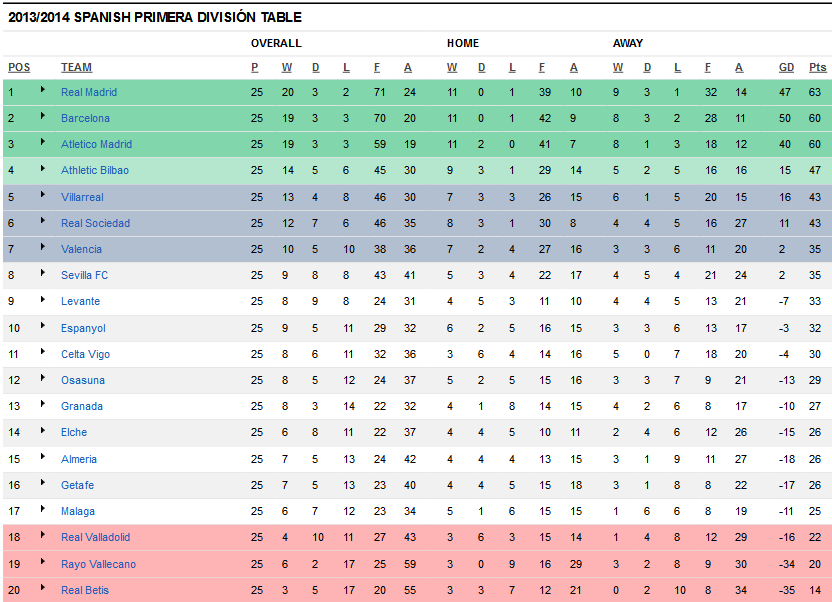The height and width of the screenshot is (602, 832).
Task: Expand the Villarreal row arrow
Action: pos(42,195)
